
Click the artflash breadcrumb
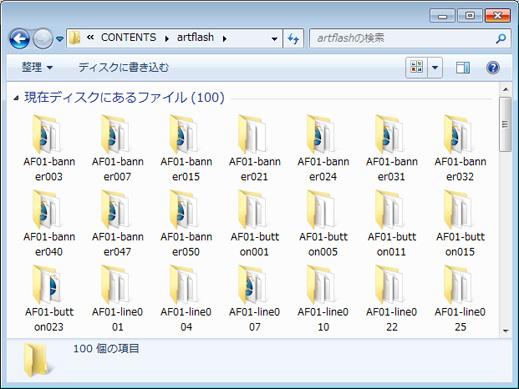click(x=195, y=37)
